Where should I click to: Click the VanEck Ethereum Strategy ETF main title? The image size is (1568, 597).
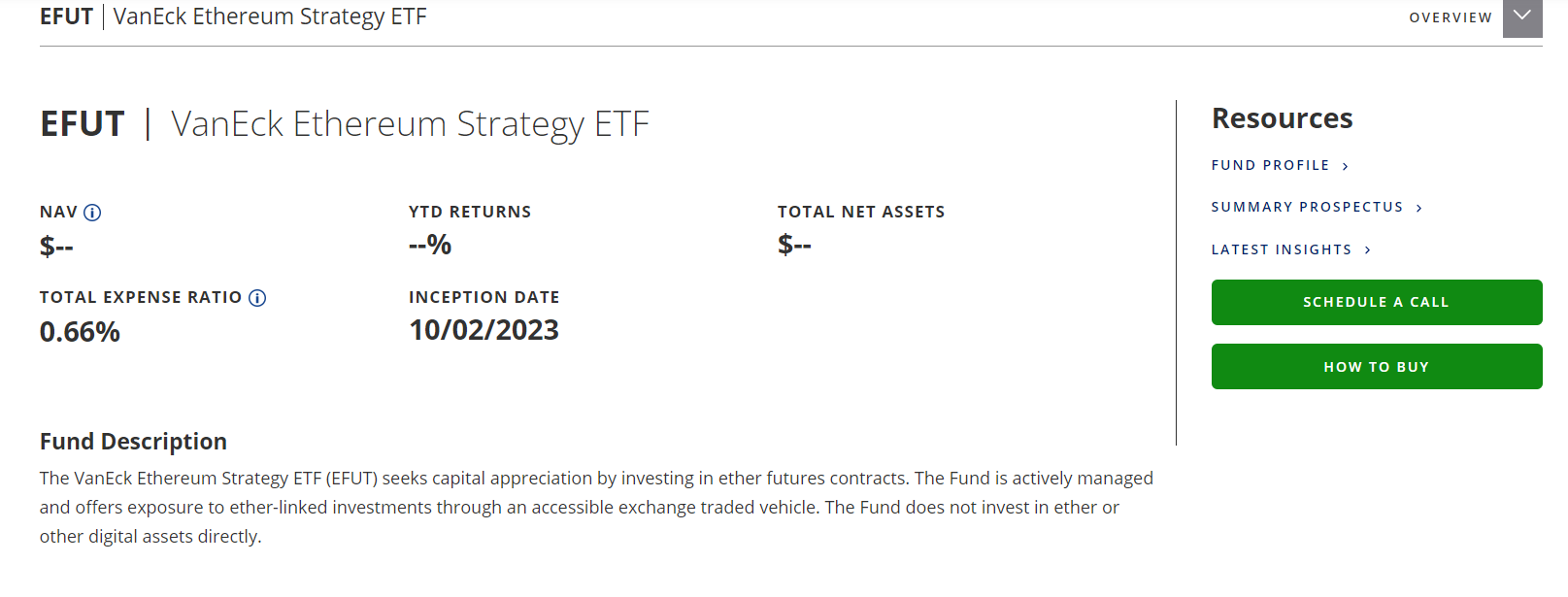tap(410, 124)
